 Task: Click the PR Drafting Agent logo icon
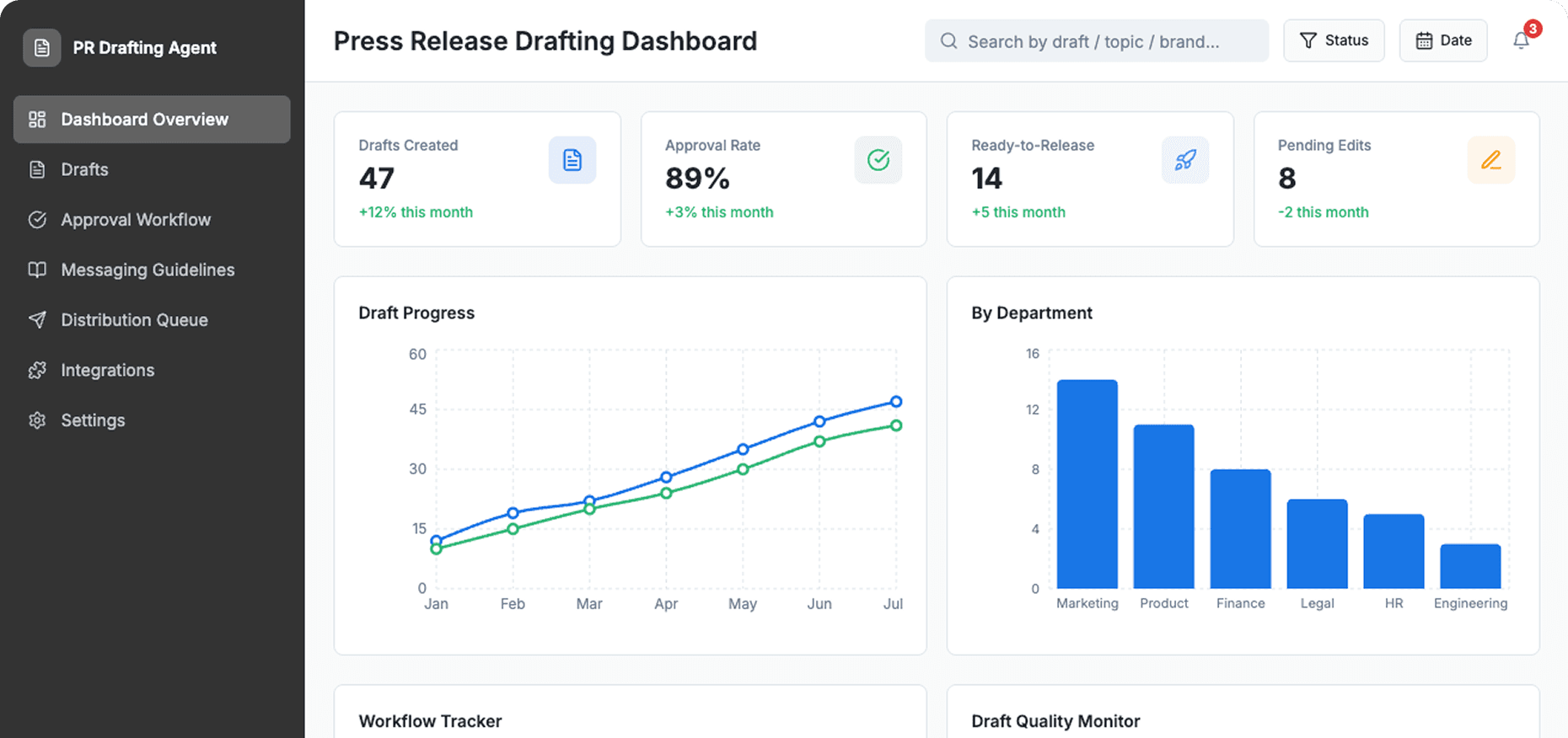tap(41, 48)
